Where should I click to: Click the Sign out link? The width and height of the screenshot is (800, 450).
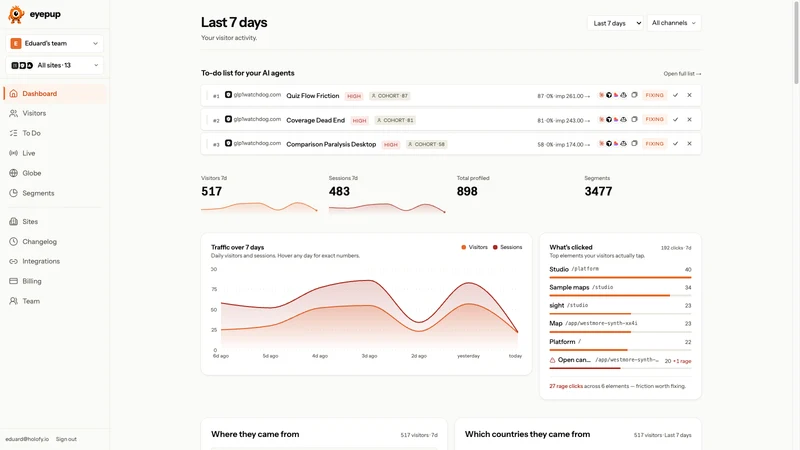point(66,439)
